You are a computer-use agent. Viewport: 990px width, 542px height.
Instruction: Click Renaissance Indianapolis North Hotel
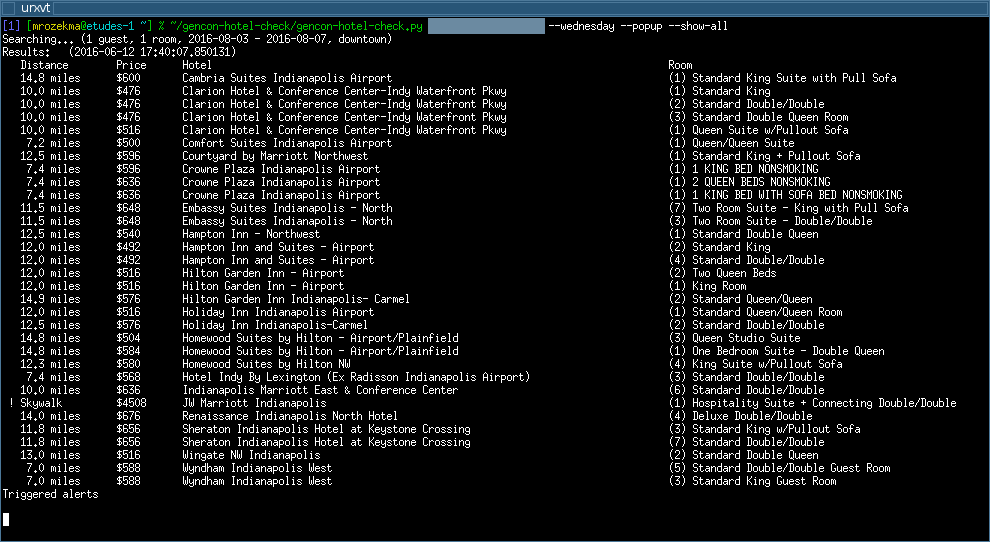[290, 416]
